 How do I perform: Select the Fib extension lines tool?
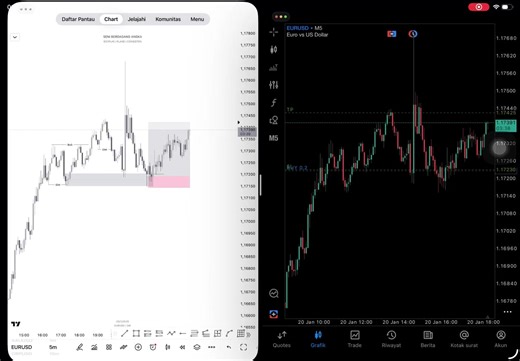pos(206,333)
